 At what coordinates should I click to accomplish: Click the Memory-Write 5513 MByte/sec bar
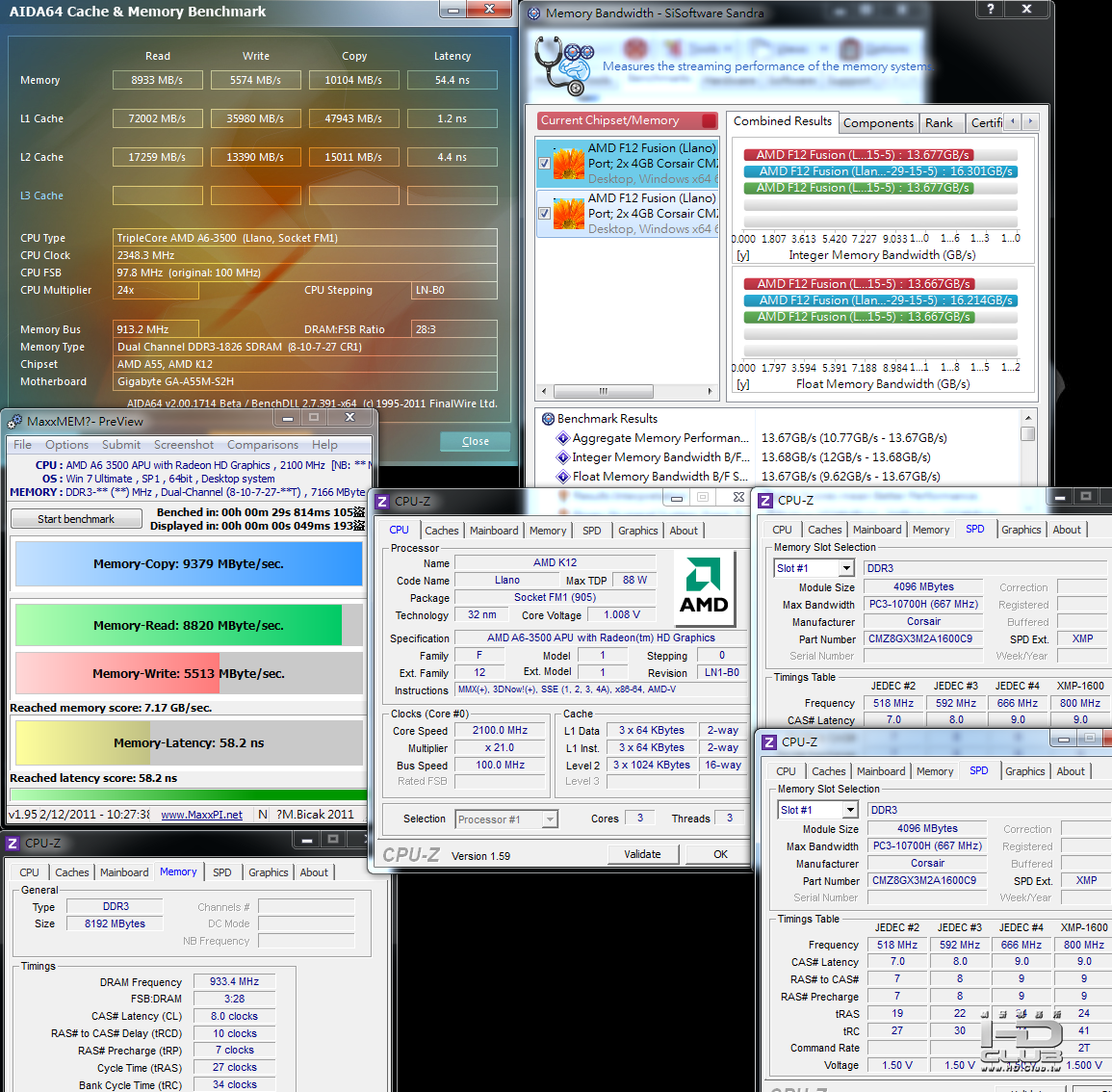[189, 673]
